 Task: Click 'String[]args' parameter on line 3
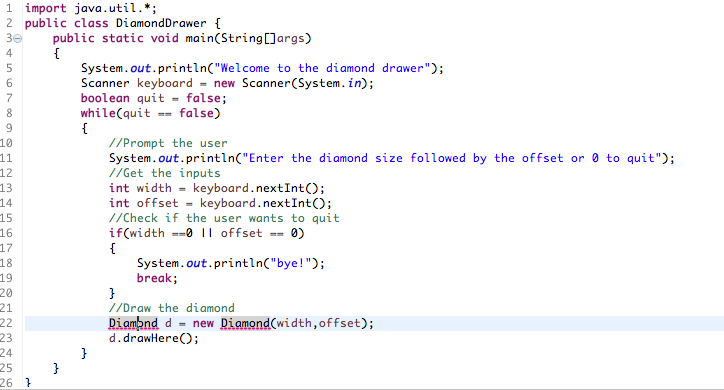click(x=262, y=38)
